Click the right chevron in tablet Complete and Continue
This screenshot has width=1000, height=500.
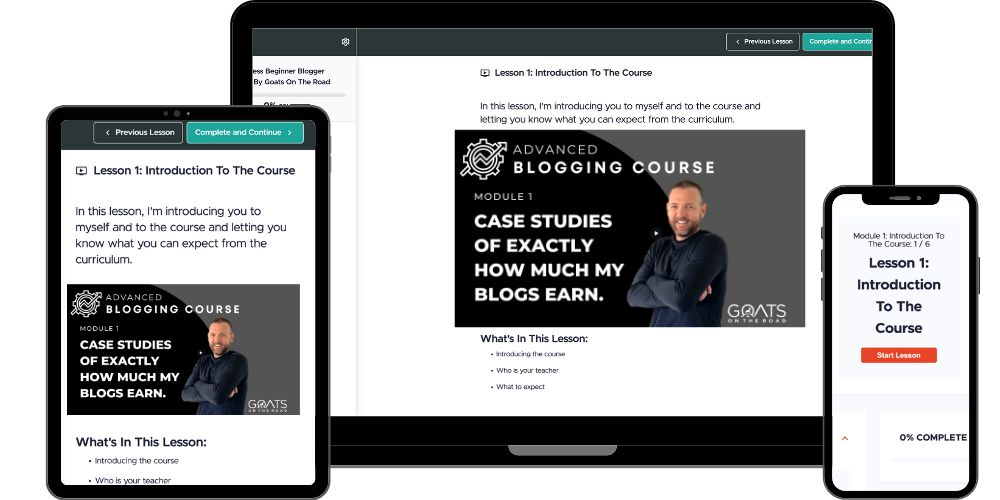(290, 133)
